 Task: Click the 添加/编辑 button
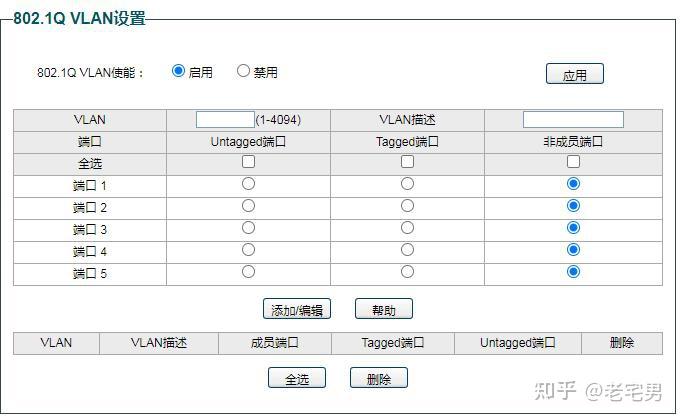296,310
